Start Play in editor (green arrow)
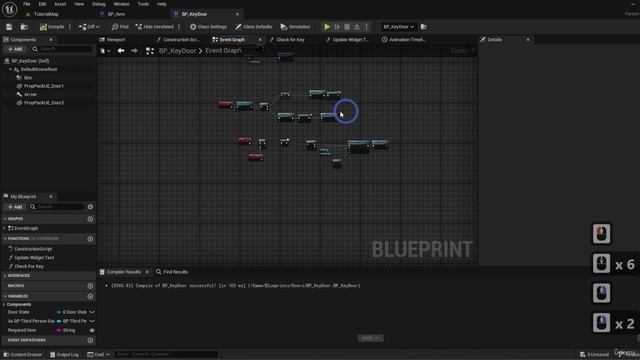This screenshot has height=360, width=640. click(x=327, y=27)
